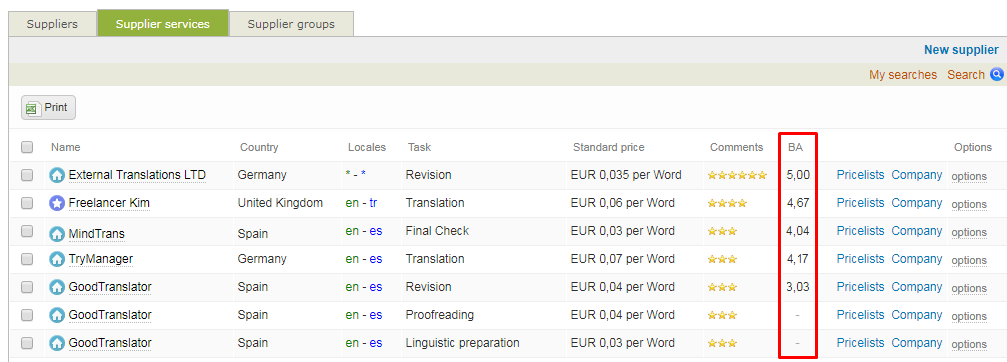Click the house icon beside MindTrans

[x=57, y=231]
